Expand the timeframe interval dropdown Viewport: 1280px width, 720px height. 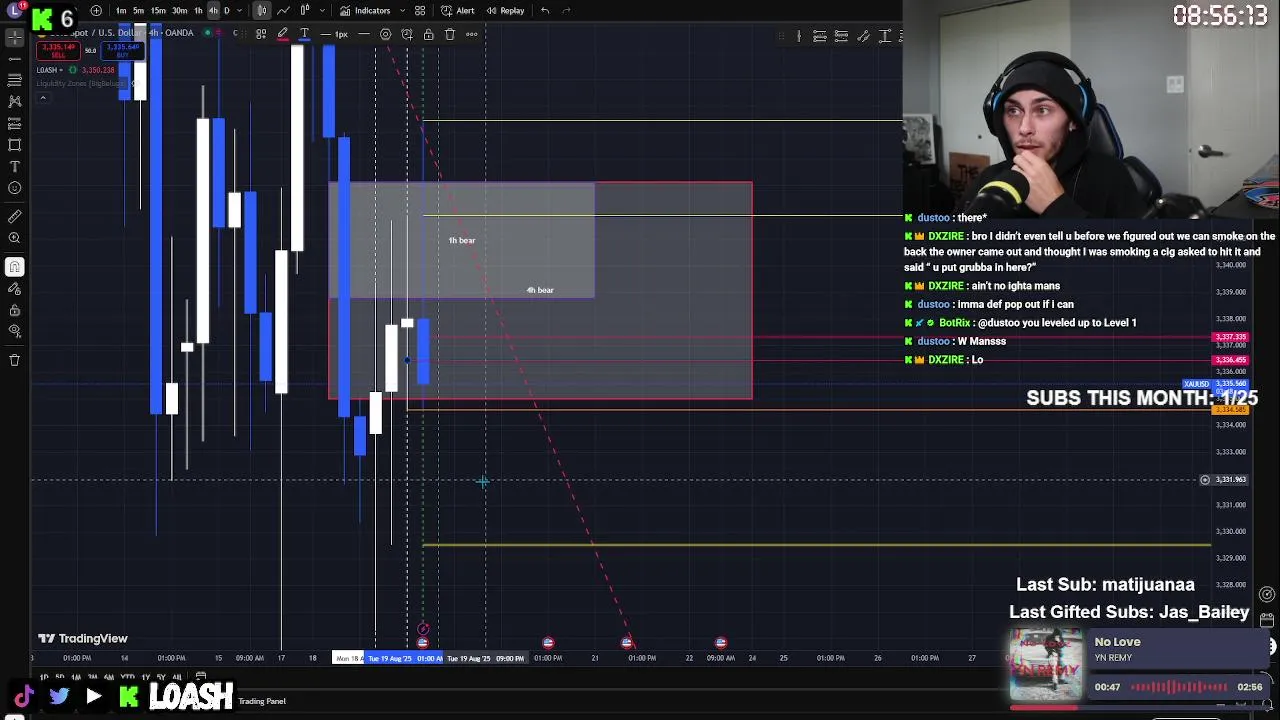point(238,10)
